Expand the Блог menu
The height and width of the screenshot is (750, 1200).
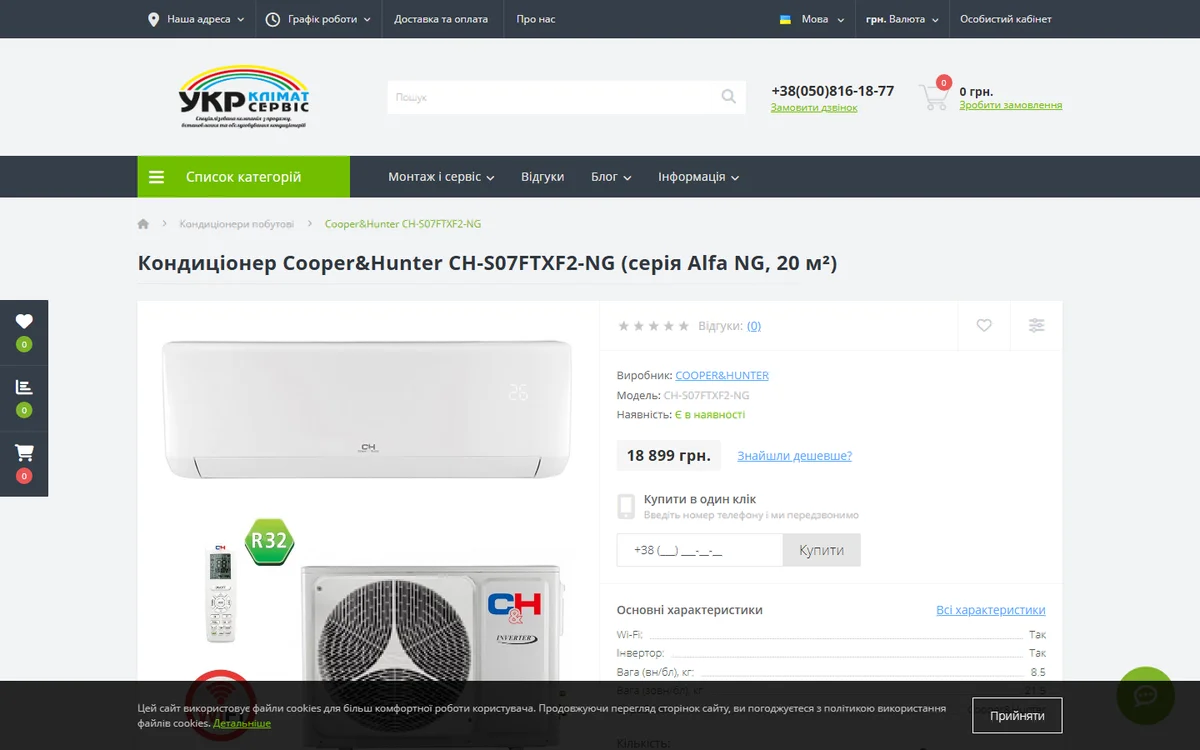click(x=611, y=177)
